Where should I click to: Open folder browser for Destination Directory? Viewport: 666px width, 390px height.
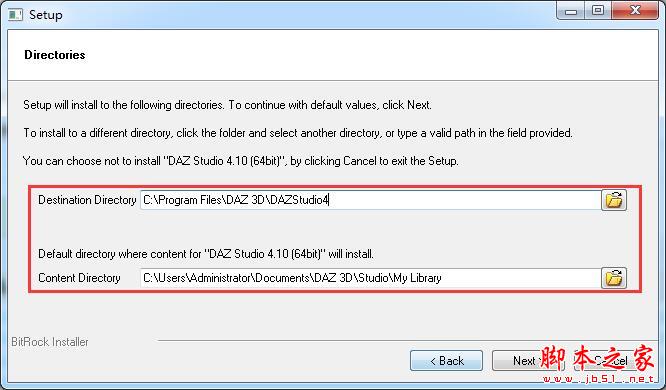(614, 200)
